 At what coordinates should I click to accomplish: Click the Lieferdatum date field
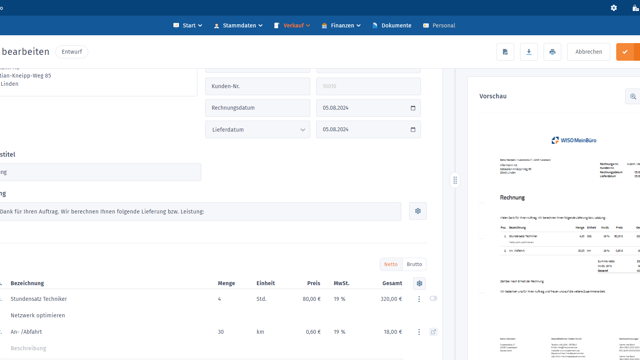tap(368, 129)
